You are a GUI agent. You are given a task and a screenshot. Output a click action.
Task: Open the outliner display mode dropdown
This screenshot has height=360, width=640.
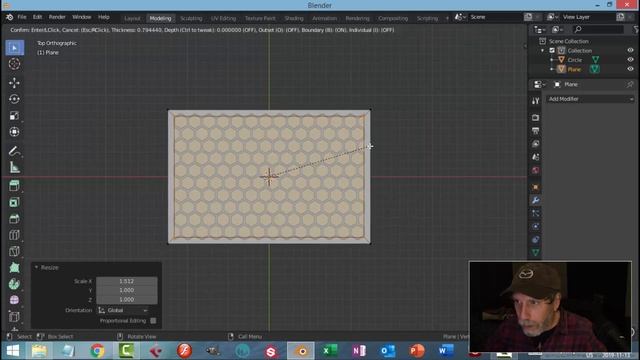(557, 29)
